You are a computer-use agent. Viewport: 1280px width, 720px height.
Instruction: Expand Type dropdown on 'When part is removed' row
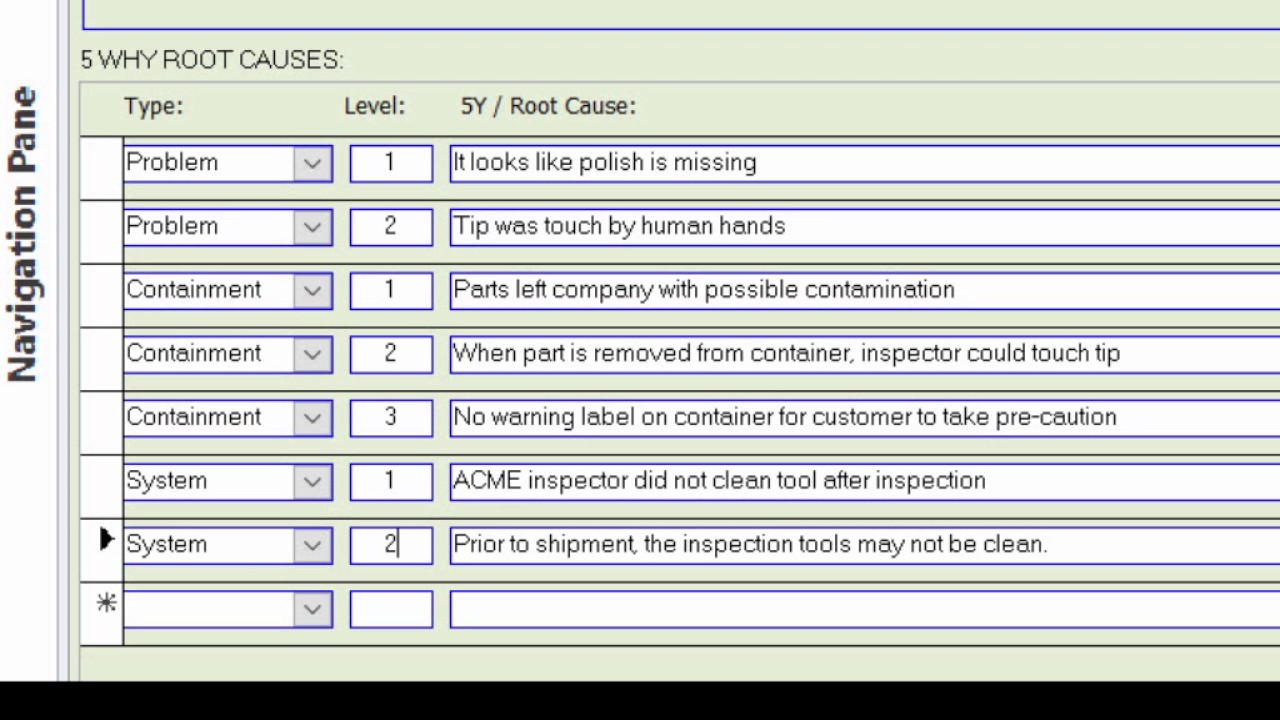tap(313, 354)
